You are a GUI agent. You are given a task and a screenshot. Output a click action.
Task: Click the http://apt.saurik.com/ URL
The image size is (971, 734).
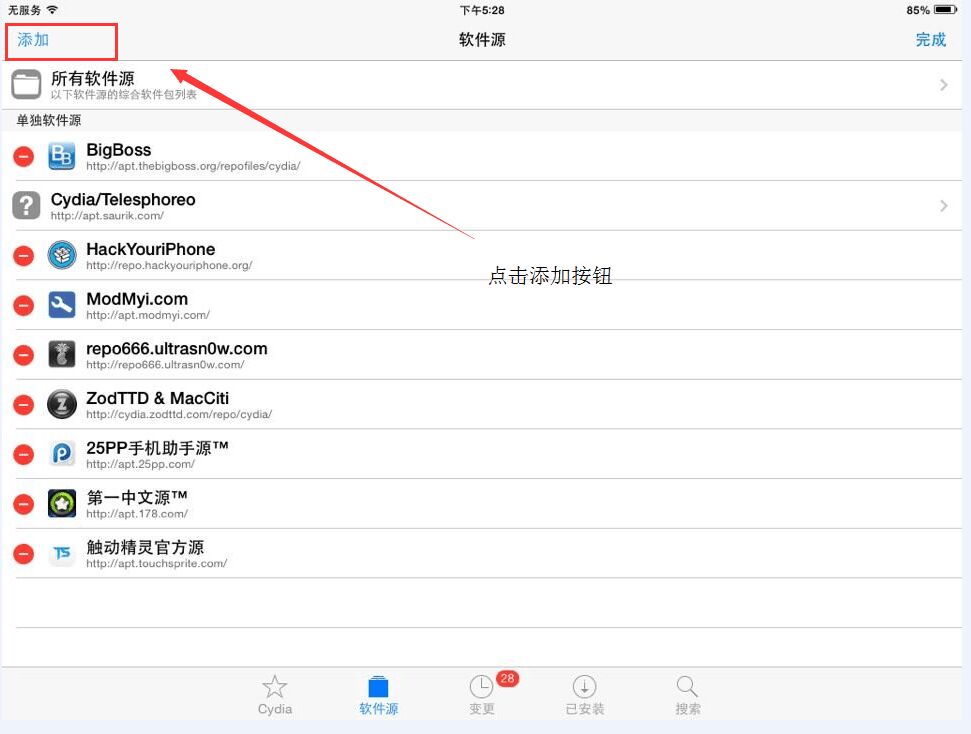pos(107,216)
